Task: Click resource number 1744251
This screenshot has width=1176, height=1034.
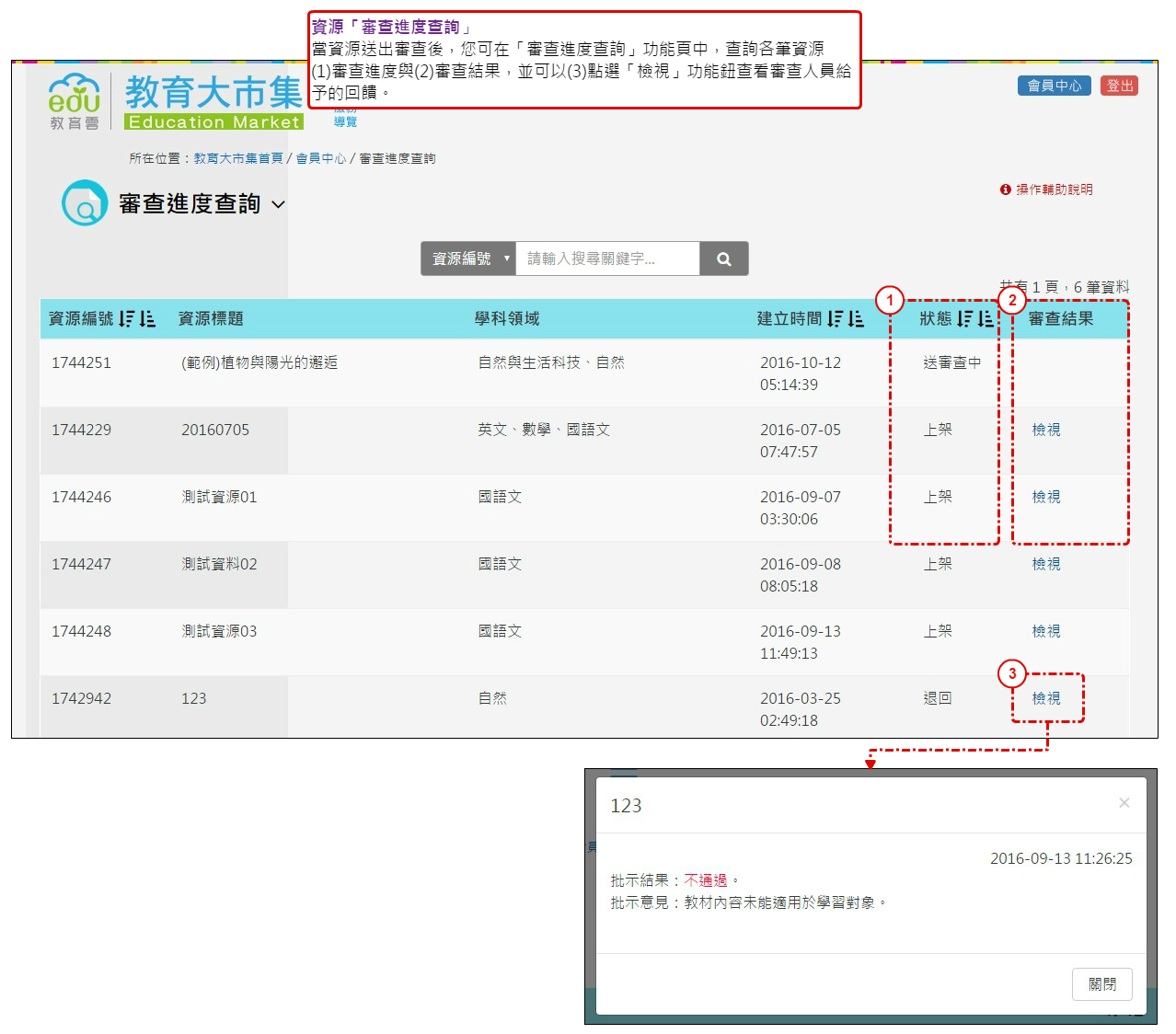Action: click(x=81, y=362)
